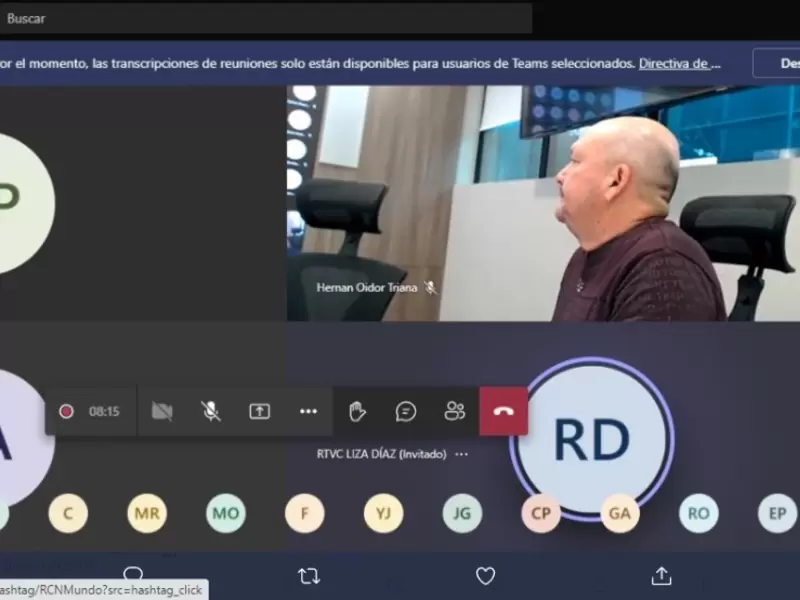This screenshot has width=800, height=600.
Task: Click the CP participant avatar
Action: [x=541, y=513]
